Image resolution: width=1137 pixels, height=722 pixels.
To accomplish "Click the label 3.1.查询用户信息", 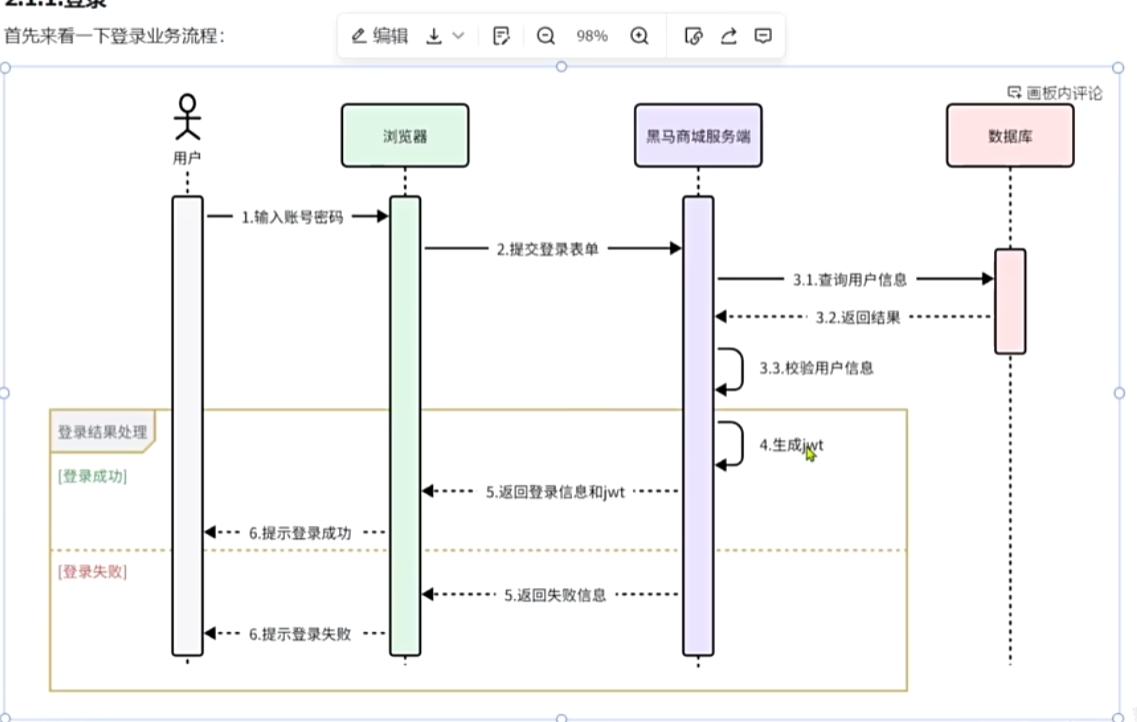I will [850, 280].
